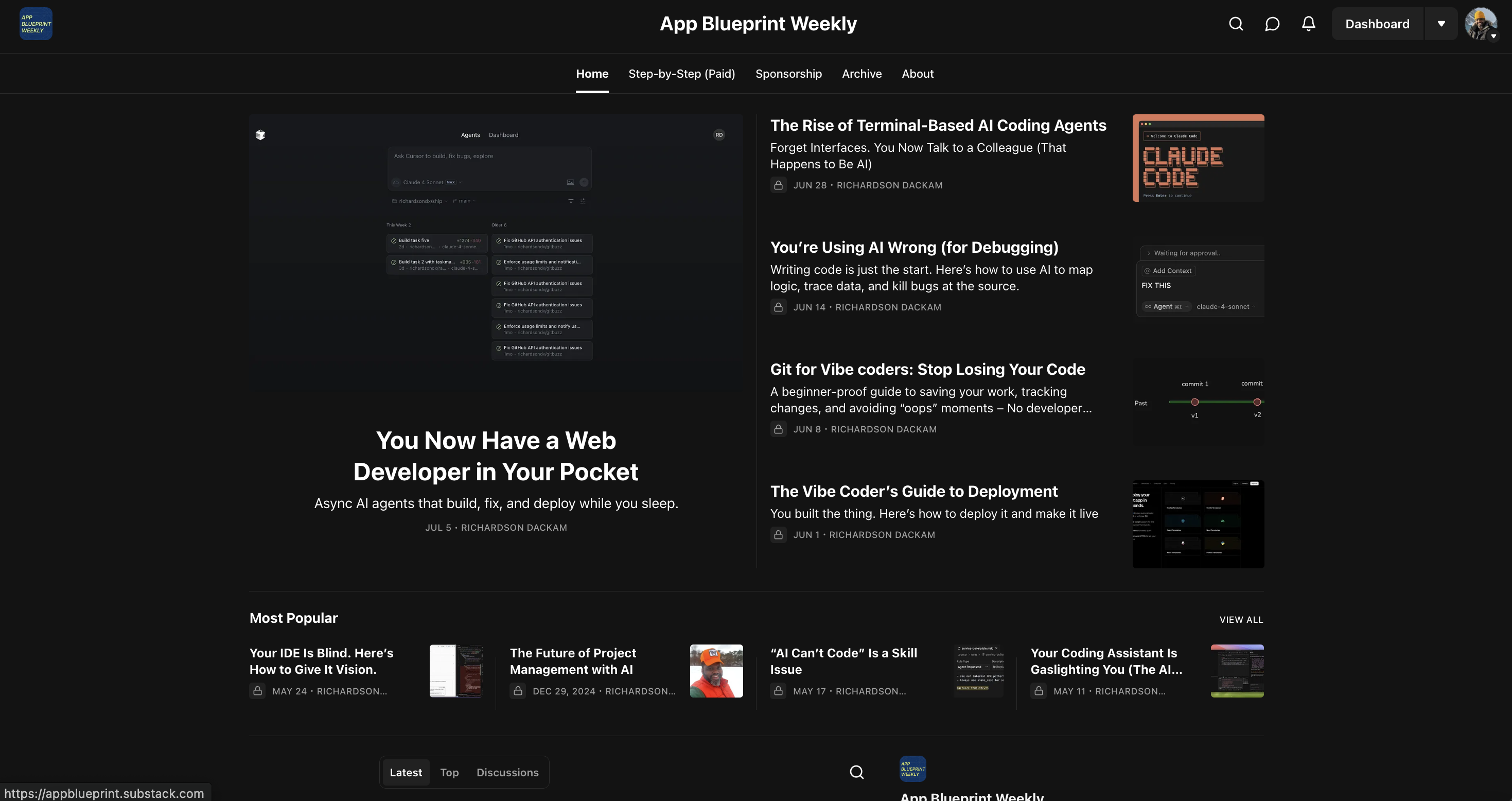The image size is (1512, 801).
Task: Expand the Dashboard dropdown arrow
Action: (1441, 24)
